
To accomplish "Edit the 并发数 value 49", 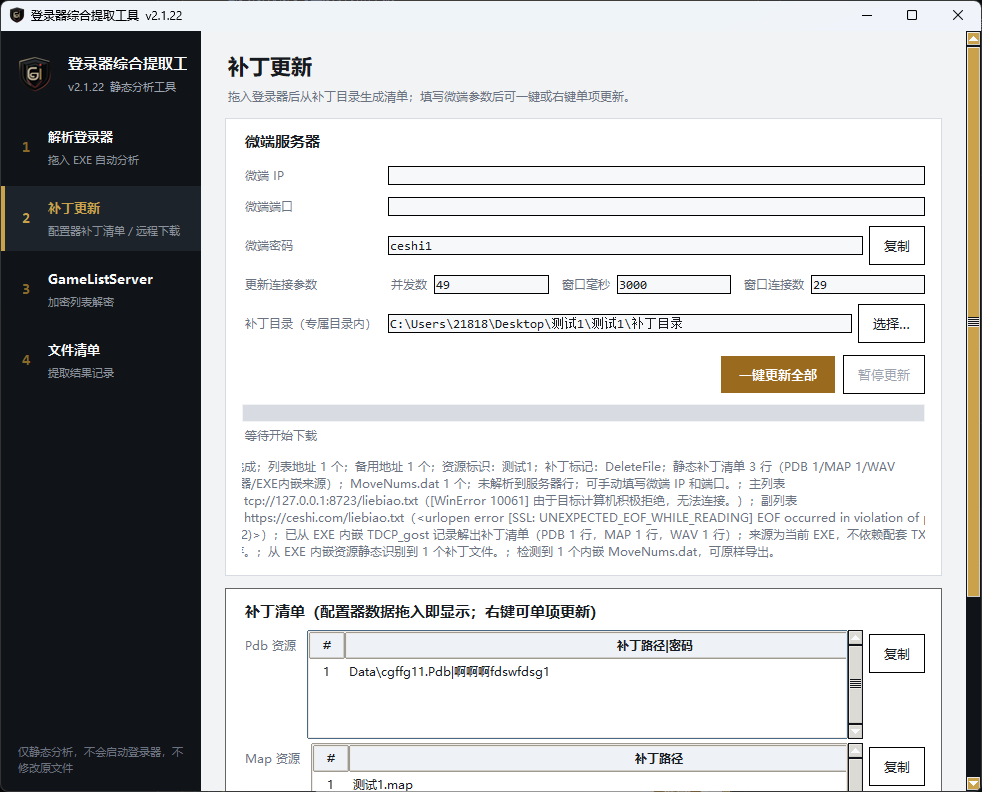I will click(x=491, y=284).
